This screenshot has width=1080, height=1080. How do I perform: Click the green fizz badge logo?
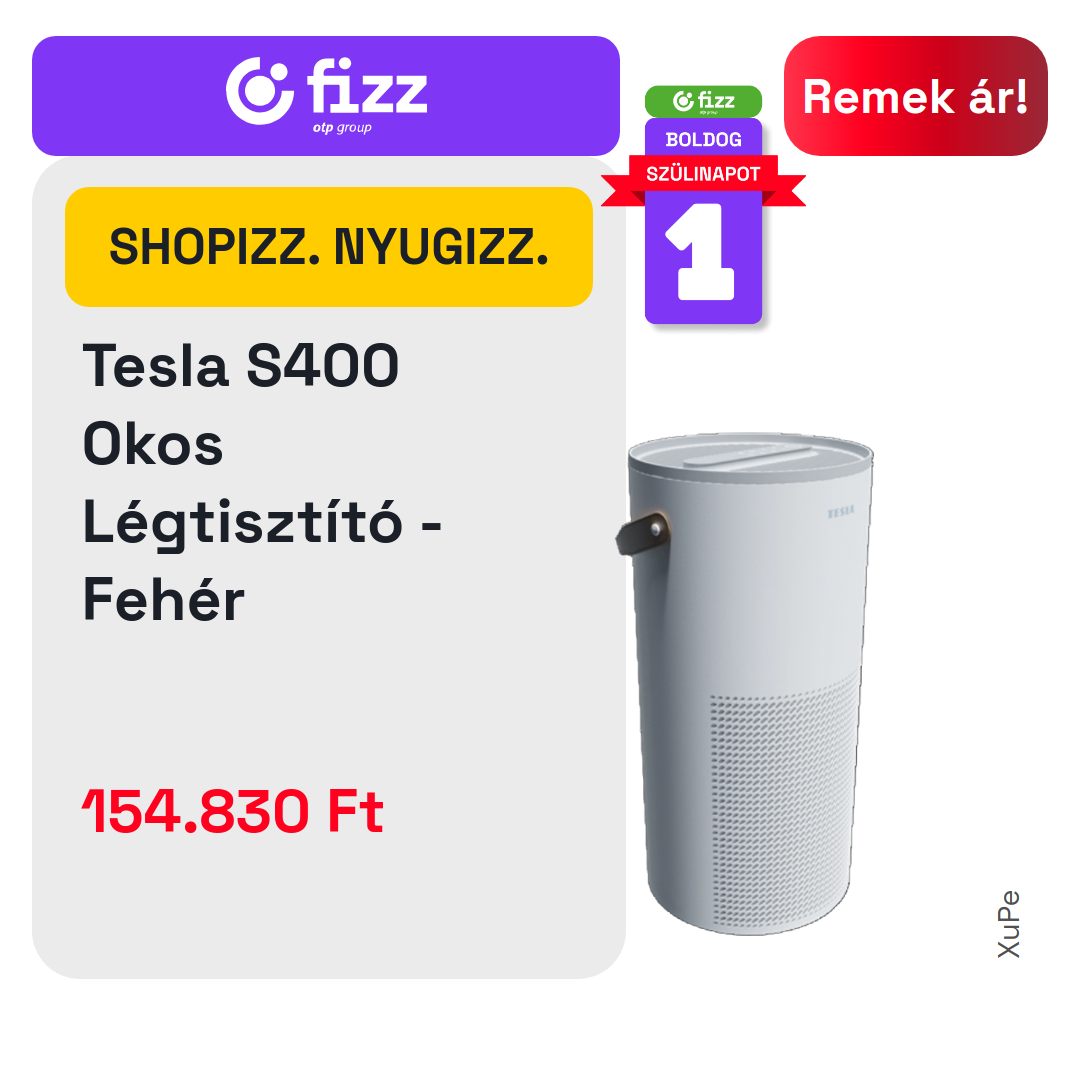pyautogui.click(x=703, y=101)
